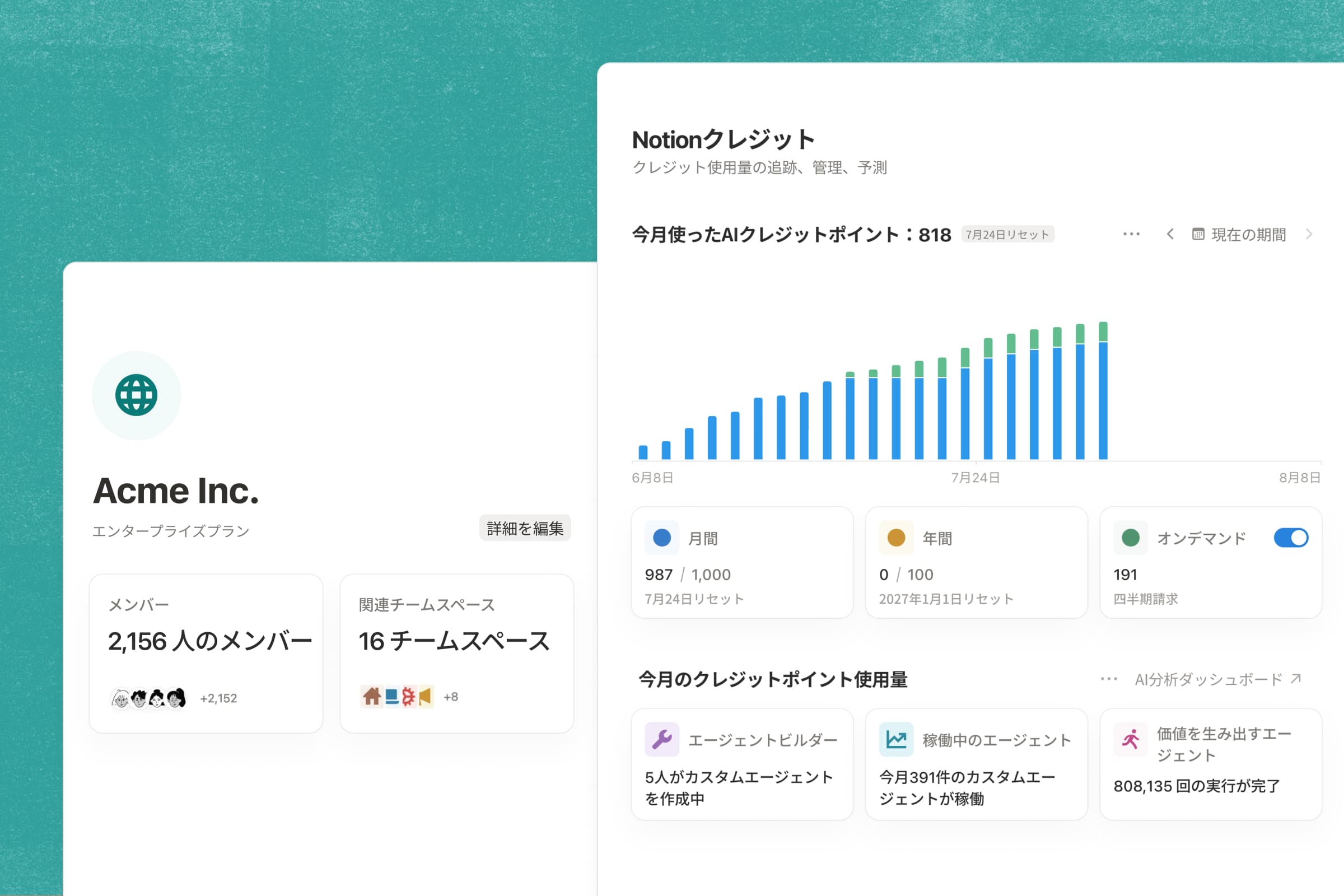This screenshot has height=896, width=1344.
Task: Click the 7月24日 chart axis label
Action: (976, 477)
